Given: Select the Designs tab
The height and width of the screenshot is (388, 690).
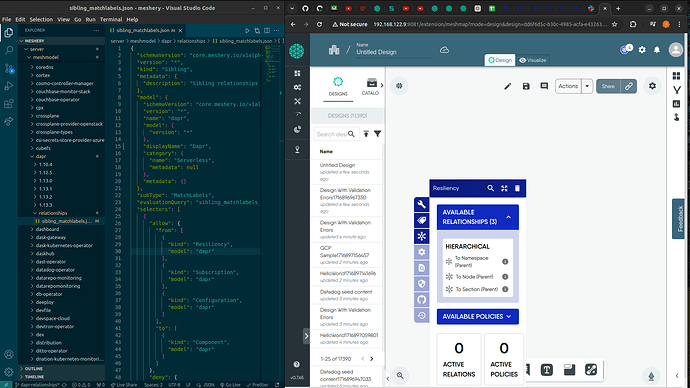Looking at the screenshot, I should coord(338,87).
